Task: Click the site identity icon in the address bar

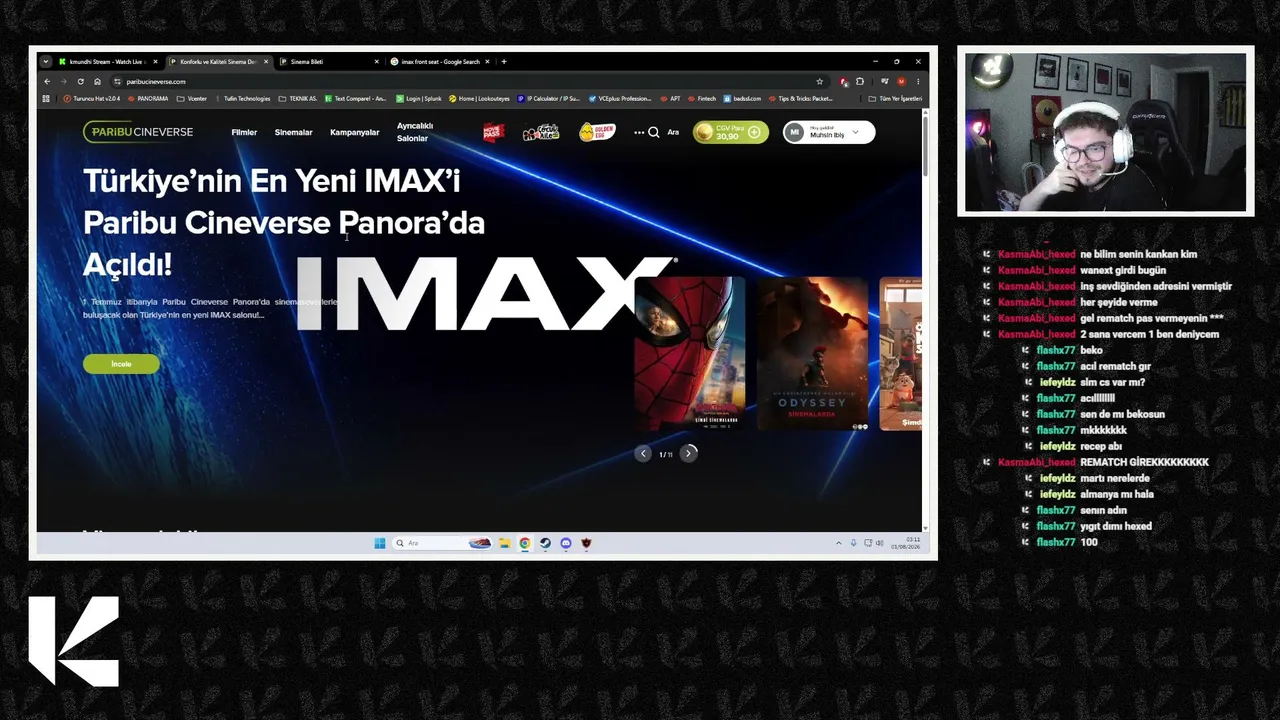Action: pos(117,81)
